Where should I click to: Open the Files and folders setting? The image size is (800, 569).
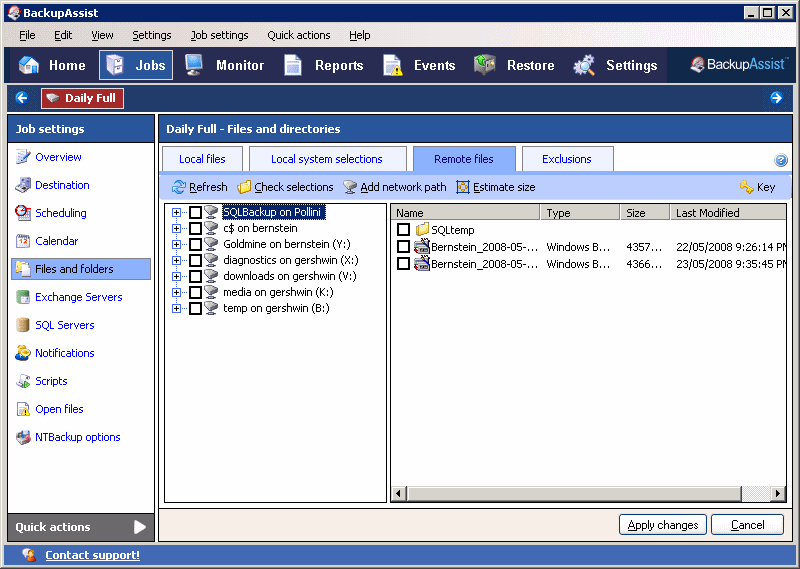pos(81,269)
